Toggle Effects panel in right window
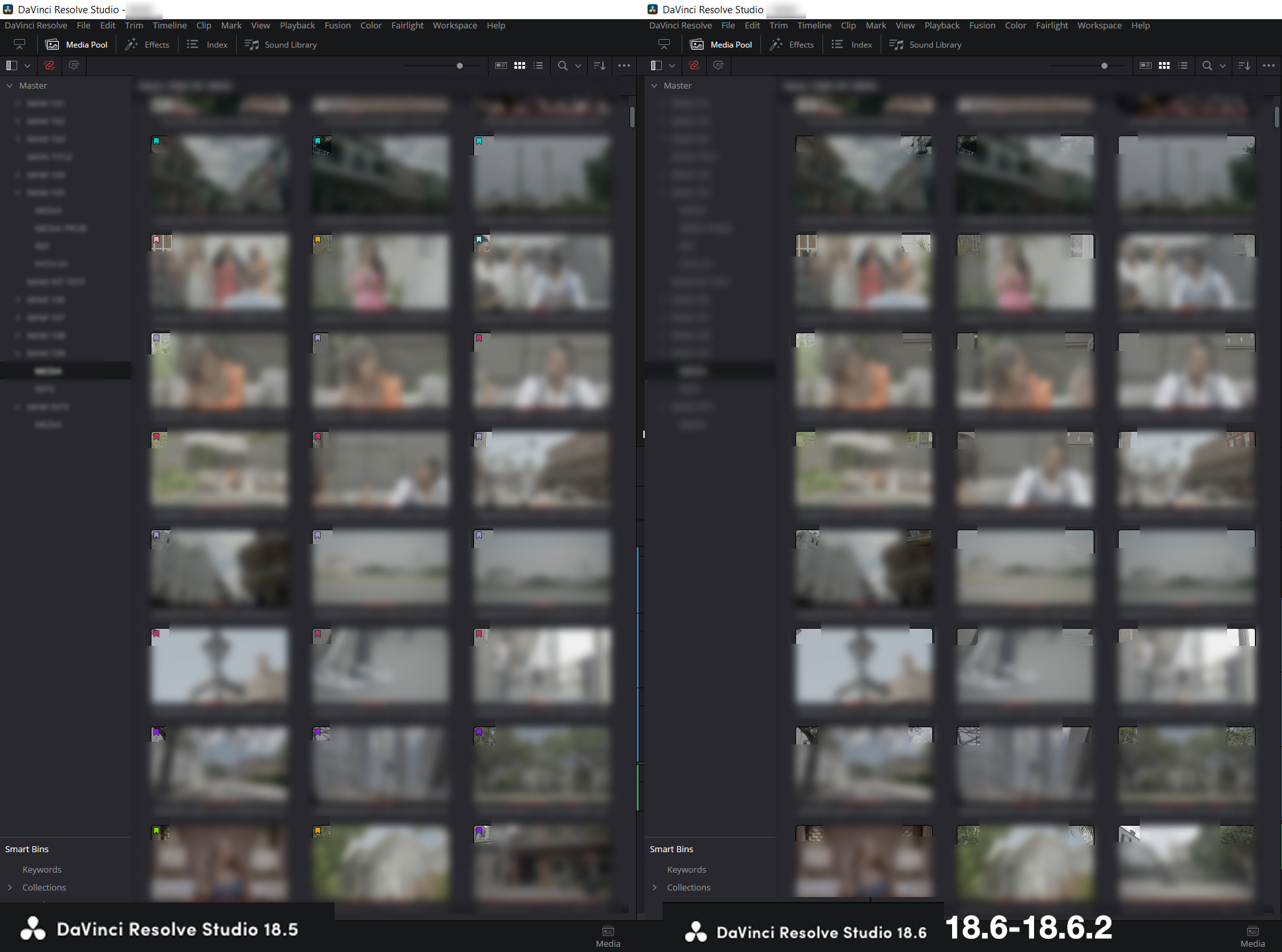The height and width of the screenshot is (952, 1282). click(x=792, y=45)
